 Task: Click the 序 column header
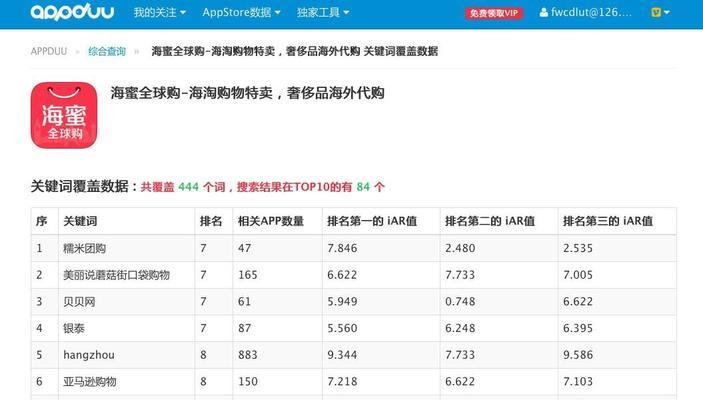click(x=41, y=221)
